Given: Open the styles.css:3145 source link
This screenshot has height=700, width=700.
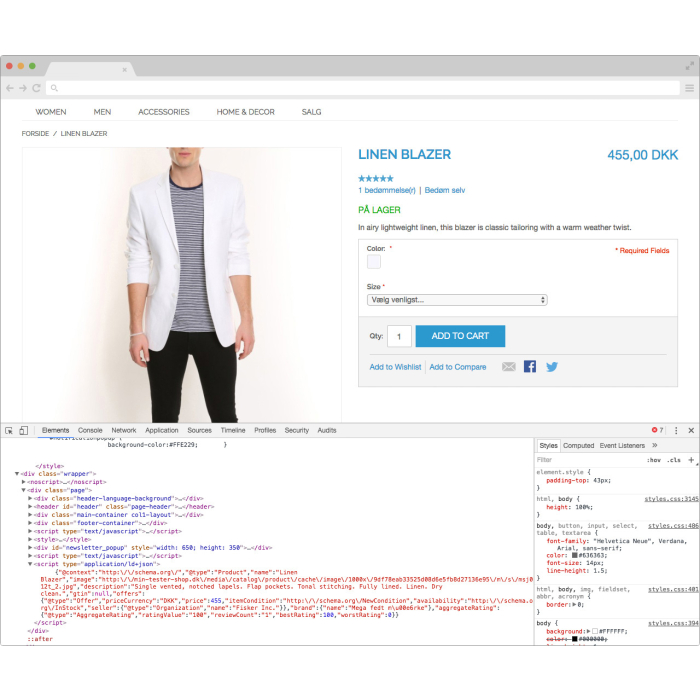Looking at the screenshot, I should (x=671, y=499).
